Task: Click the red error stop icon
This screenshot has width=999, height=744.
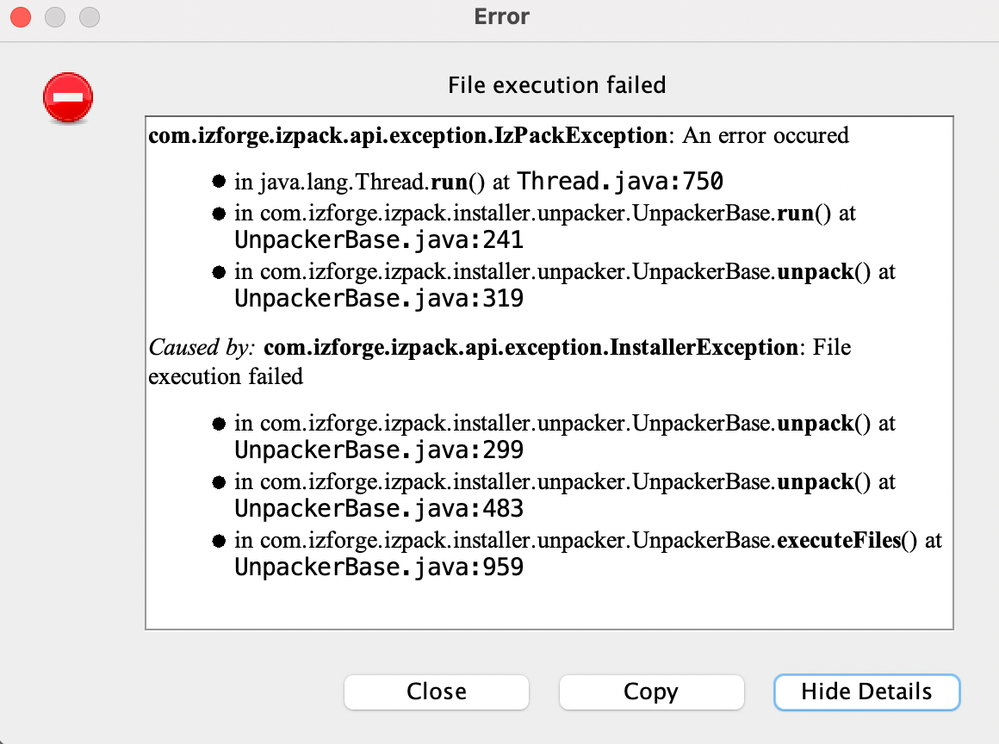Action: [x=68, y=97]
